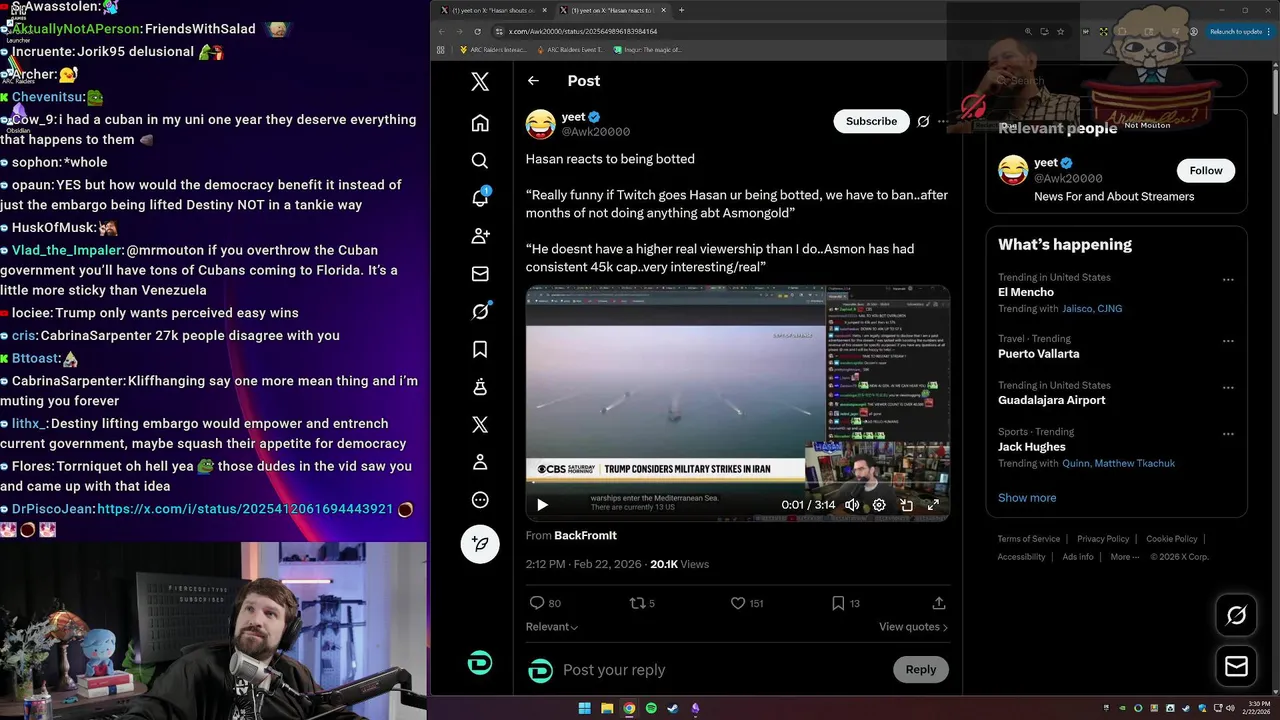Open Privacy Policy footer link
Viewport: 1280px width, 720px height.
pos(1103,539)
